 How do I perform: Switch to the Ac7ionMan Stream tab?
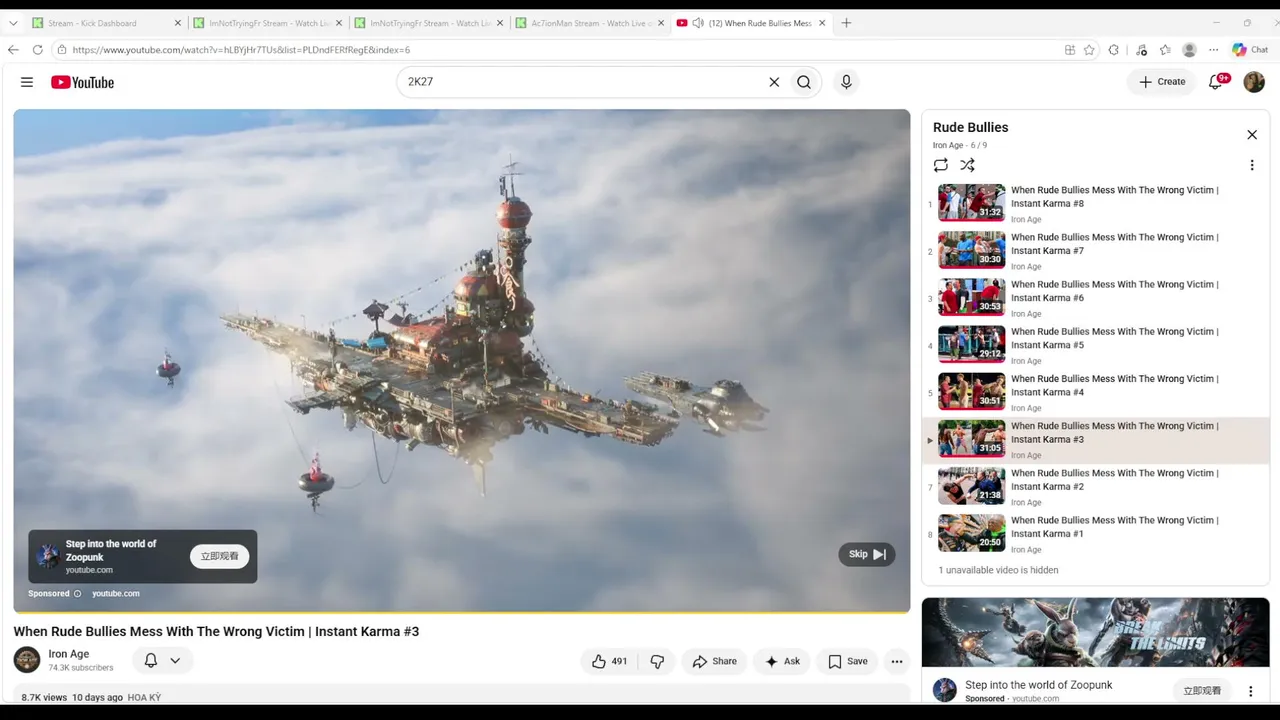click(x=590, y=23)
